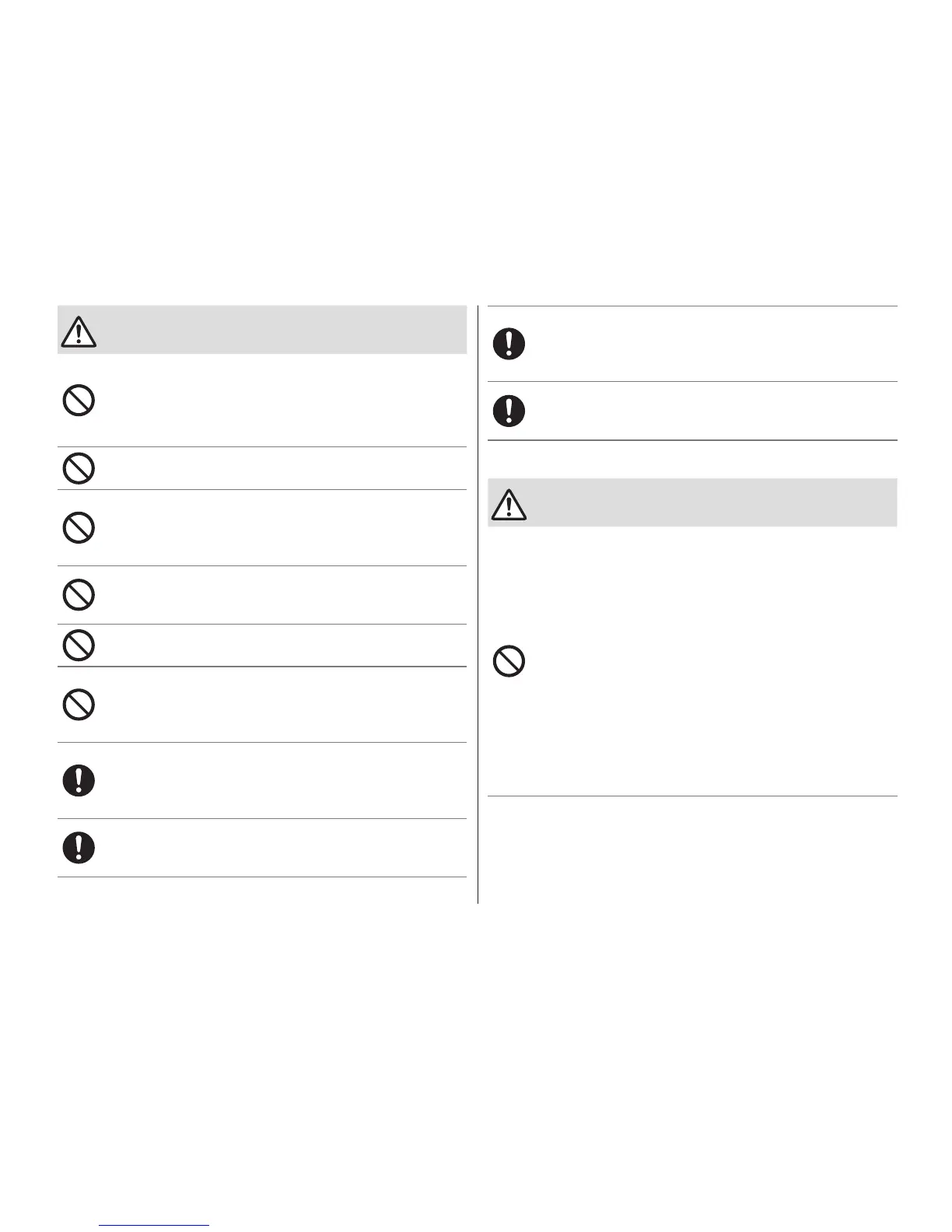Select the second prohibition icon in the left column
Image resolution: width=952 pixels, height=1232 pixels.
pyautogui.click(x=79, y=468)
